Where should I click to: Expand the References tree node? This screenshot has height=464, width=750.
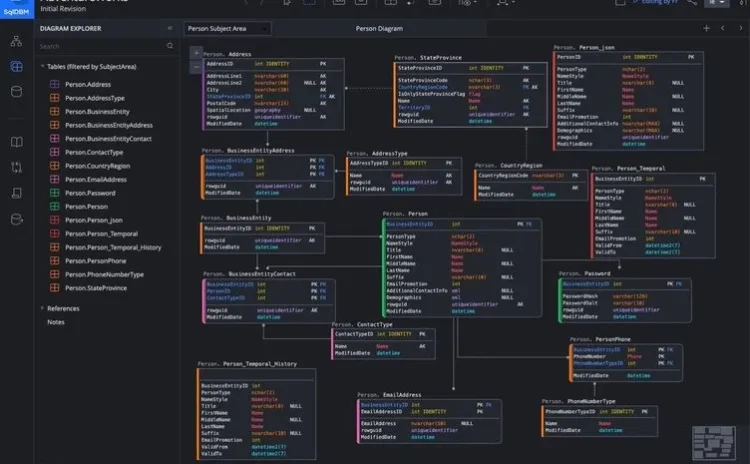pyautogui.click(x=42, y=308)
